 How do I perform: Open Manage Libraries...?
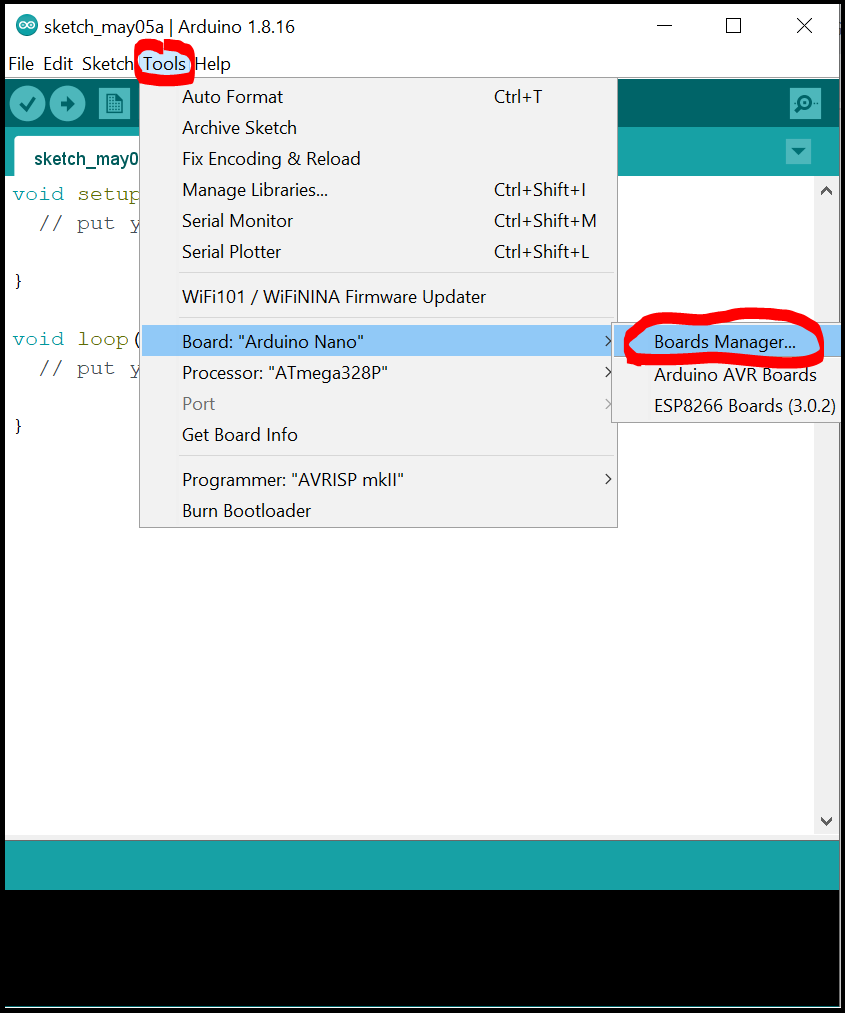click(378, 190)
